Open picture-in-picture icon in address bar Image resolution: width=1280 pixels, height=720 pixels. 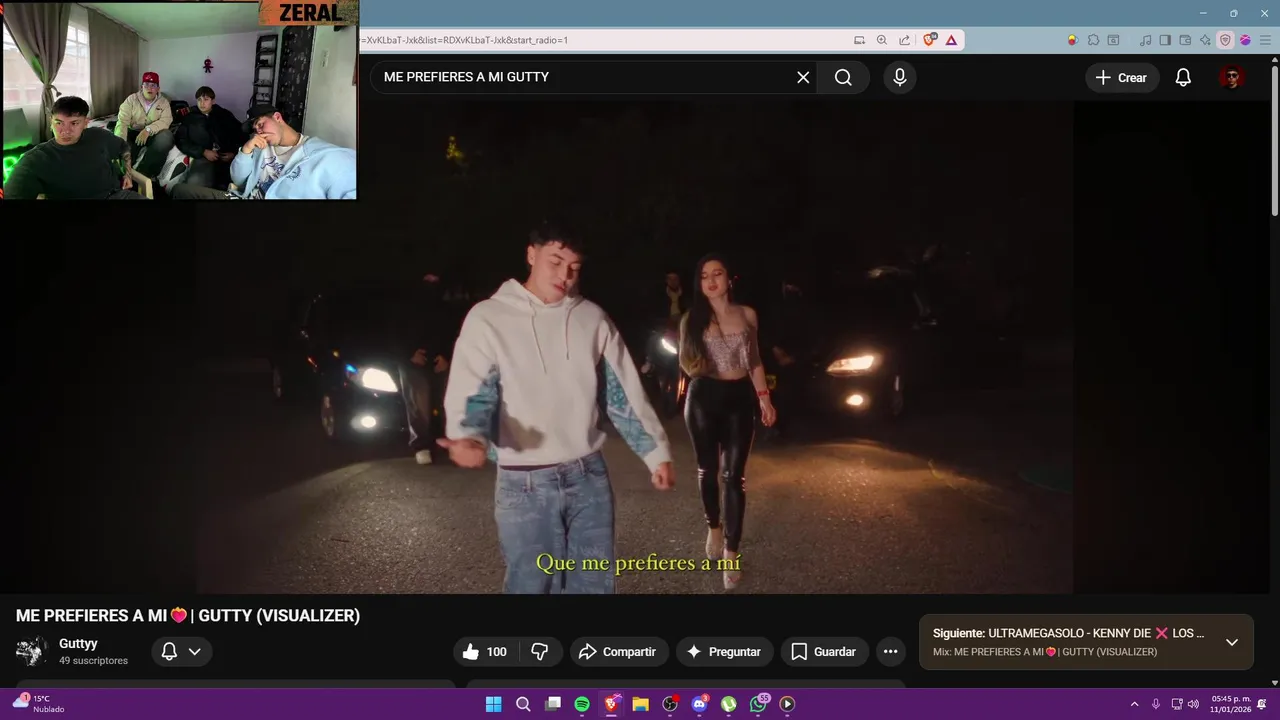[x=859, y=40]
